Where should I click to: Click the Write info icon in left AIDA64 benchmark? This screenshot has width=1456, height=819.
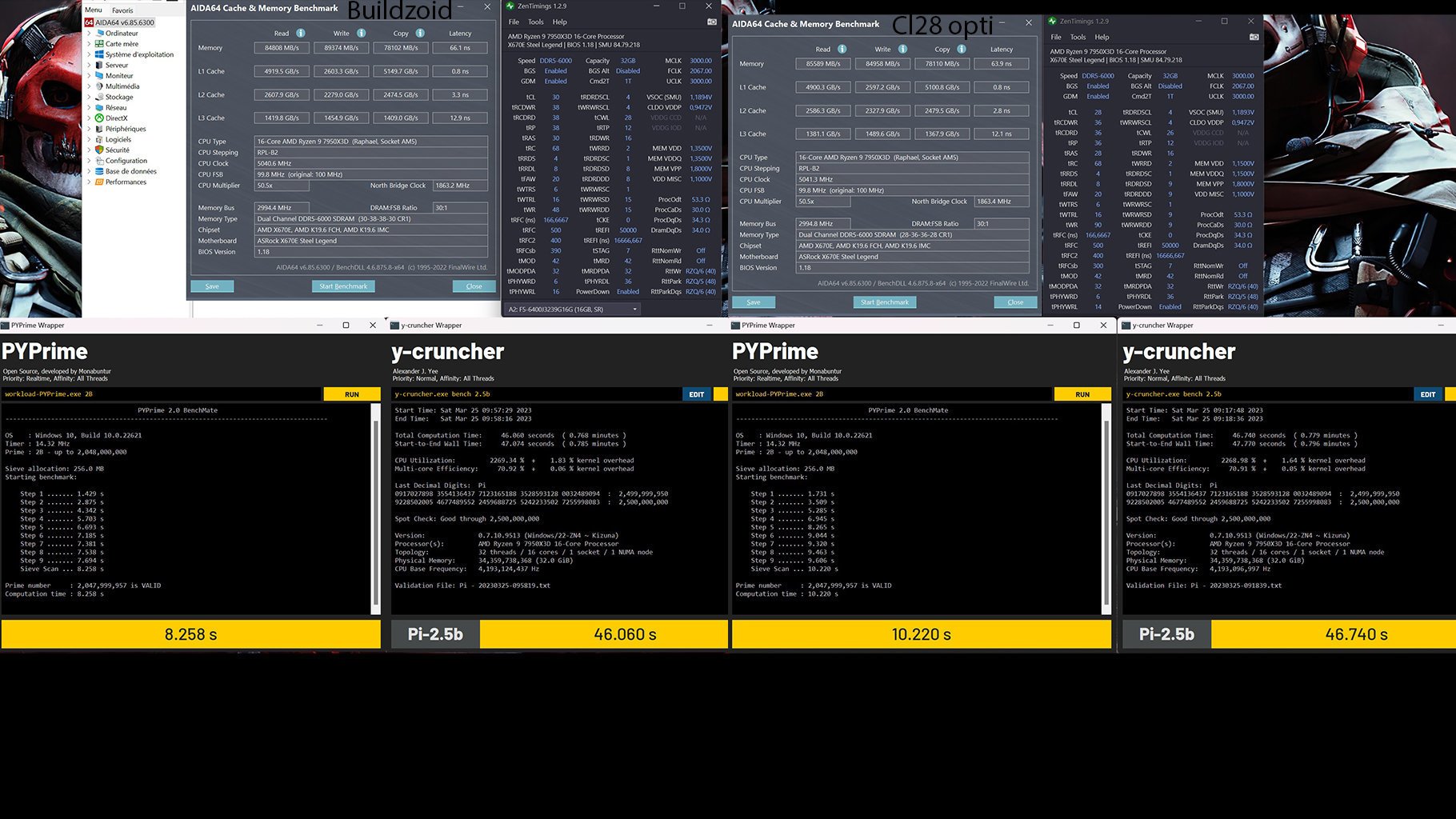pos(361,34)
